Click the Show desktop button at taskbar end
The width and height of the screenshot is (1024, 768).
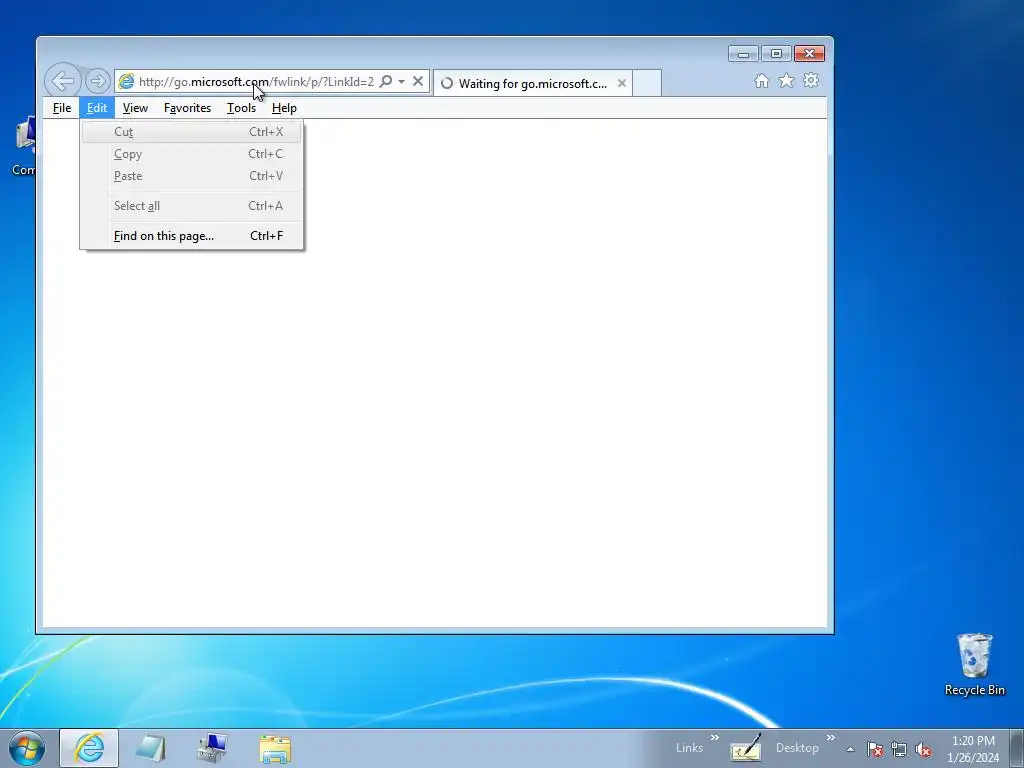tap(1017, 748)
